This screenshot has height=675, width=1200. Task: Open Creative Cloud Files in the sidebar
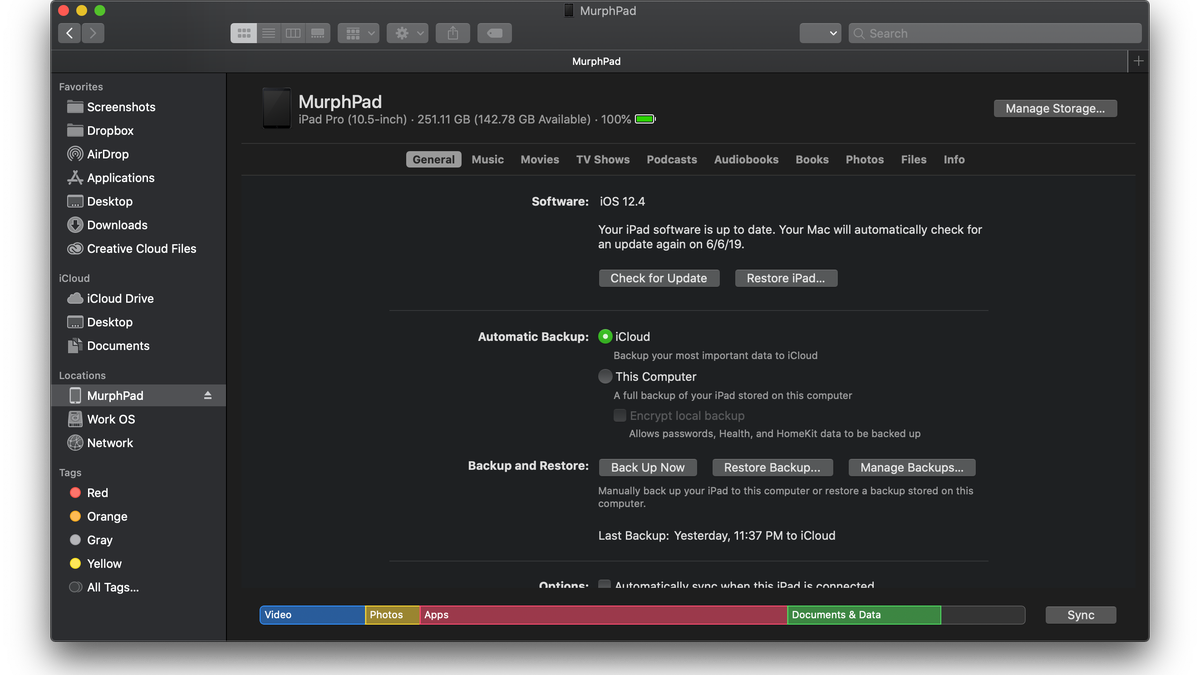click(138, 249)
